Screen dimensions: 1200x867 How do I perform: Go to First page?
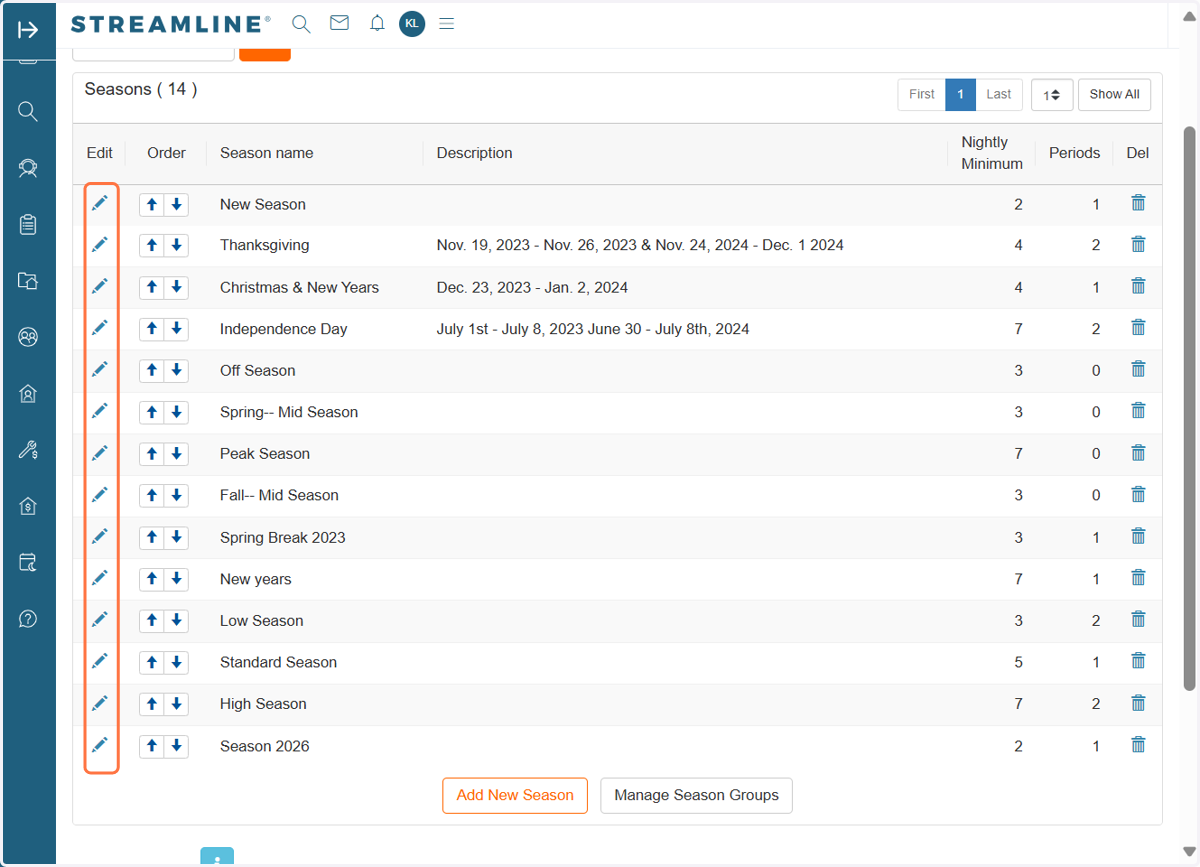[x=922, y=94]
